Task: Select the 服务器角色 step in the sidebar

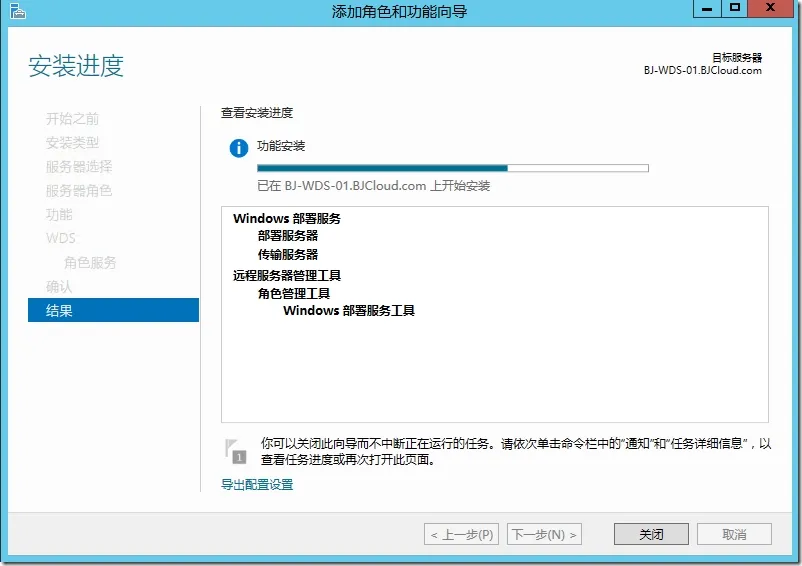Action: pos(79,191)
